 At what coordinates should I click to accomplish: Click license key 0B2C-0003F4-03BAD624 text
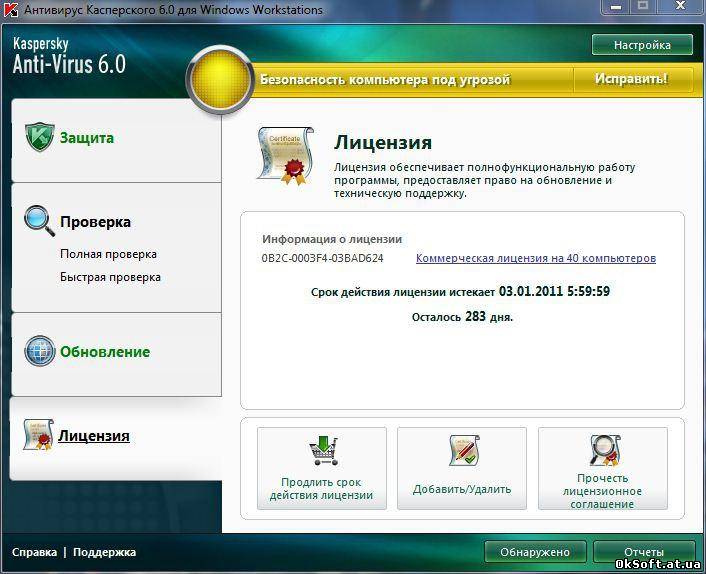322,258
